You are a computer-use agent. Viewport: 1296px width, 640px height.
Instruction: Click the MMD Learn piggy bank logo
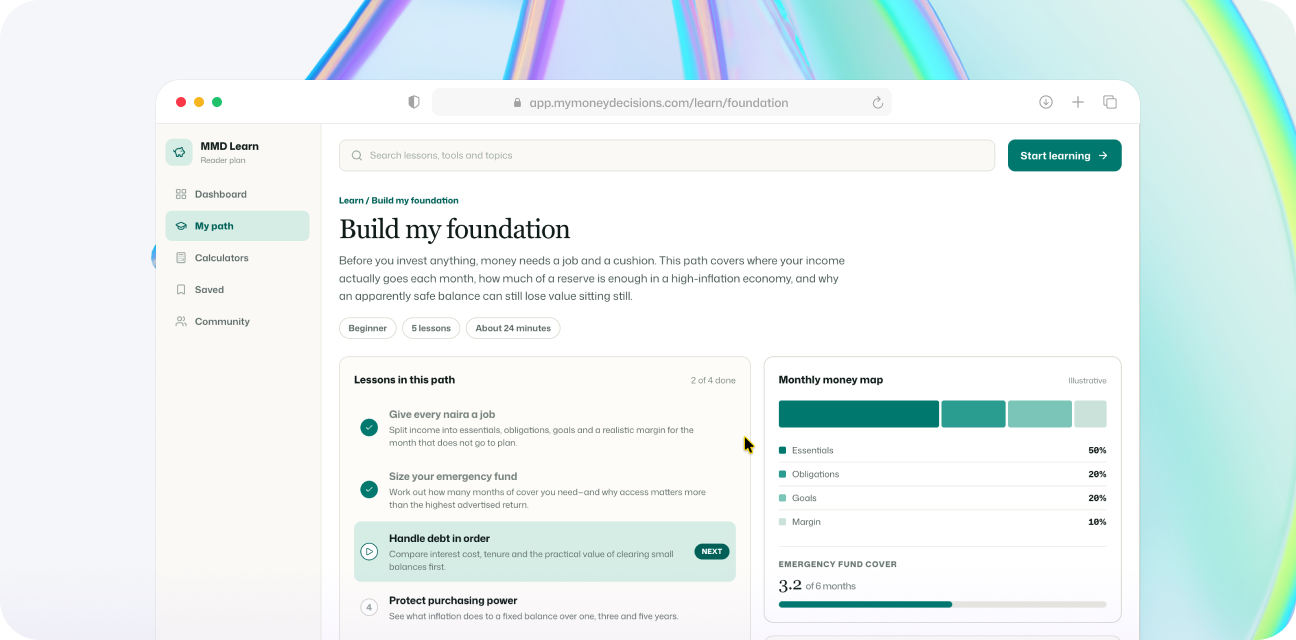click(x=179, y=152)
